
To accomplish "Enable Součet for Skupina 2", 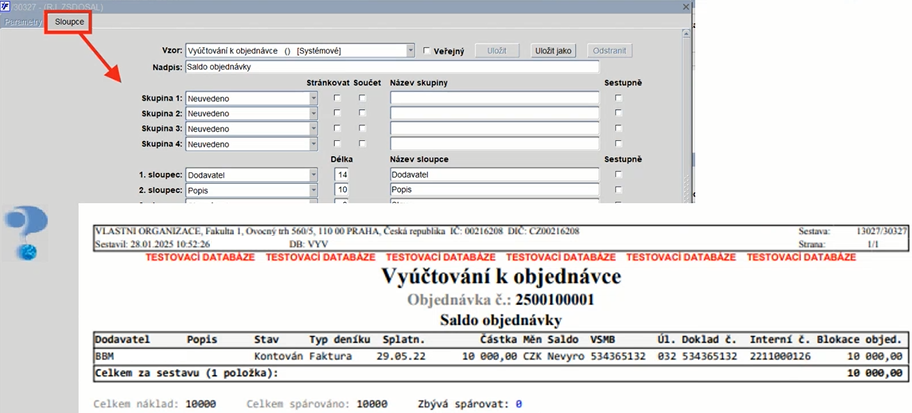I will click(x=362, y=113).
